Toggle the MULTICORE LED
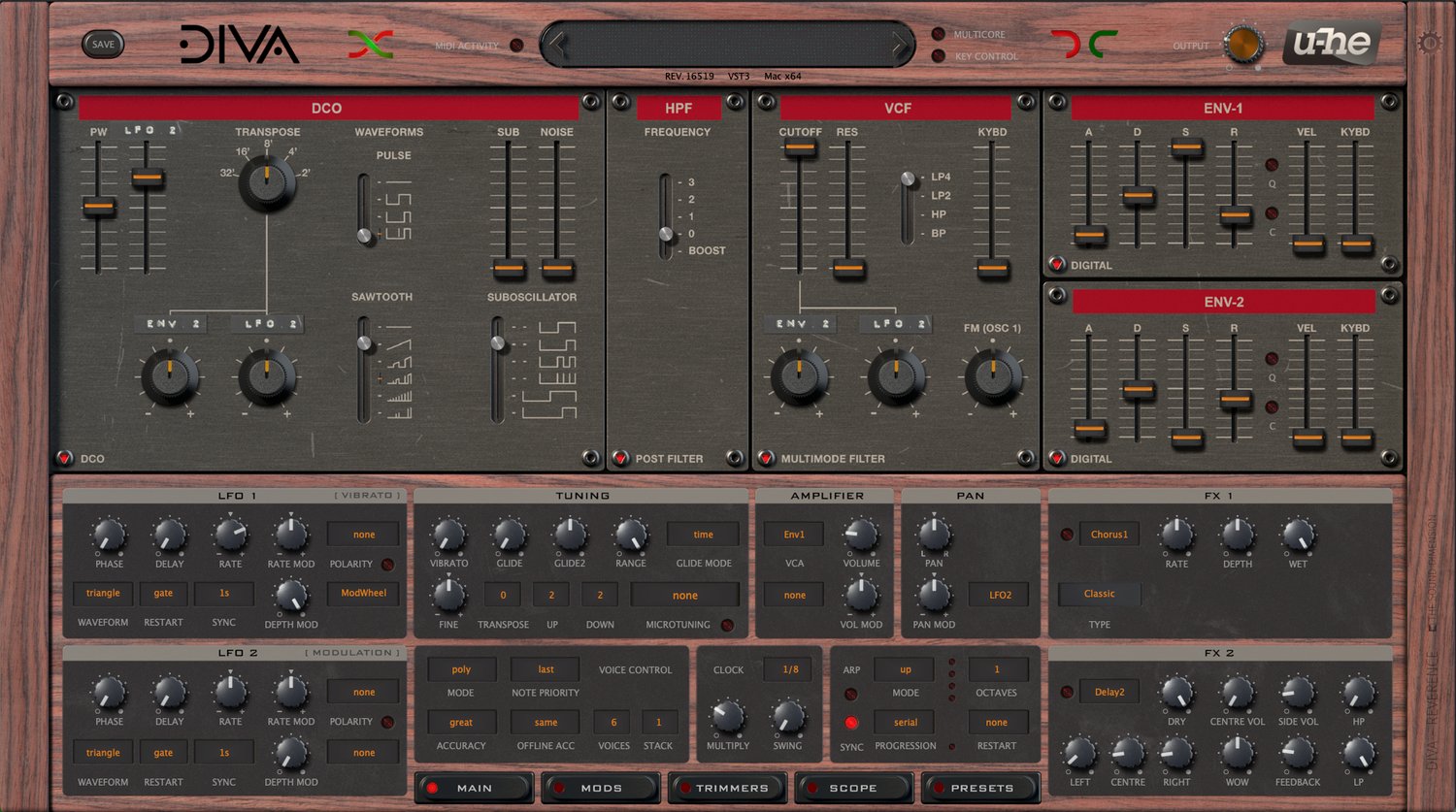 [938, 34]
